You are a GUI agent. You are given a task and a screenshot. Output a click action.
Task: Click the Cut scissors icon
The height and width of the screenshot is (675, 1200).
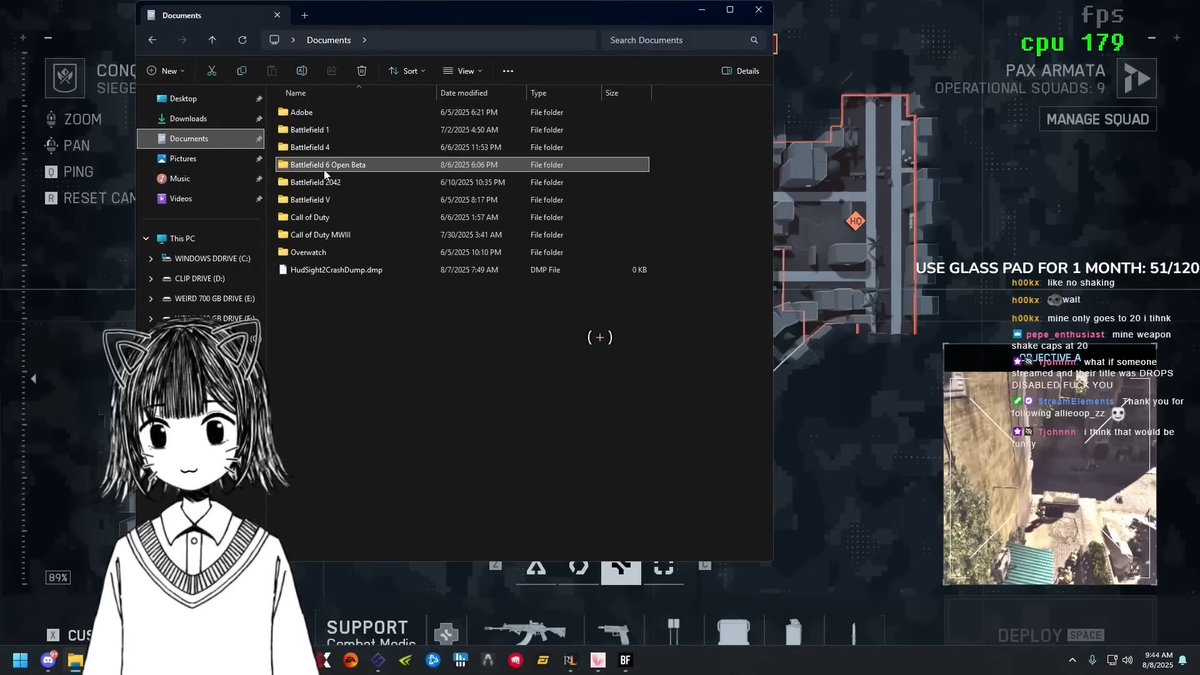coord(212,71)
